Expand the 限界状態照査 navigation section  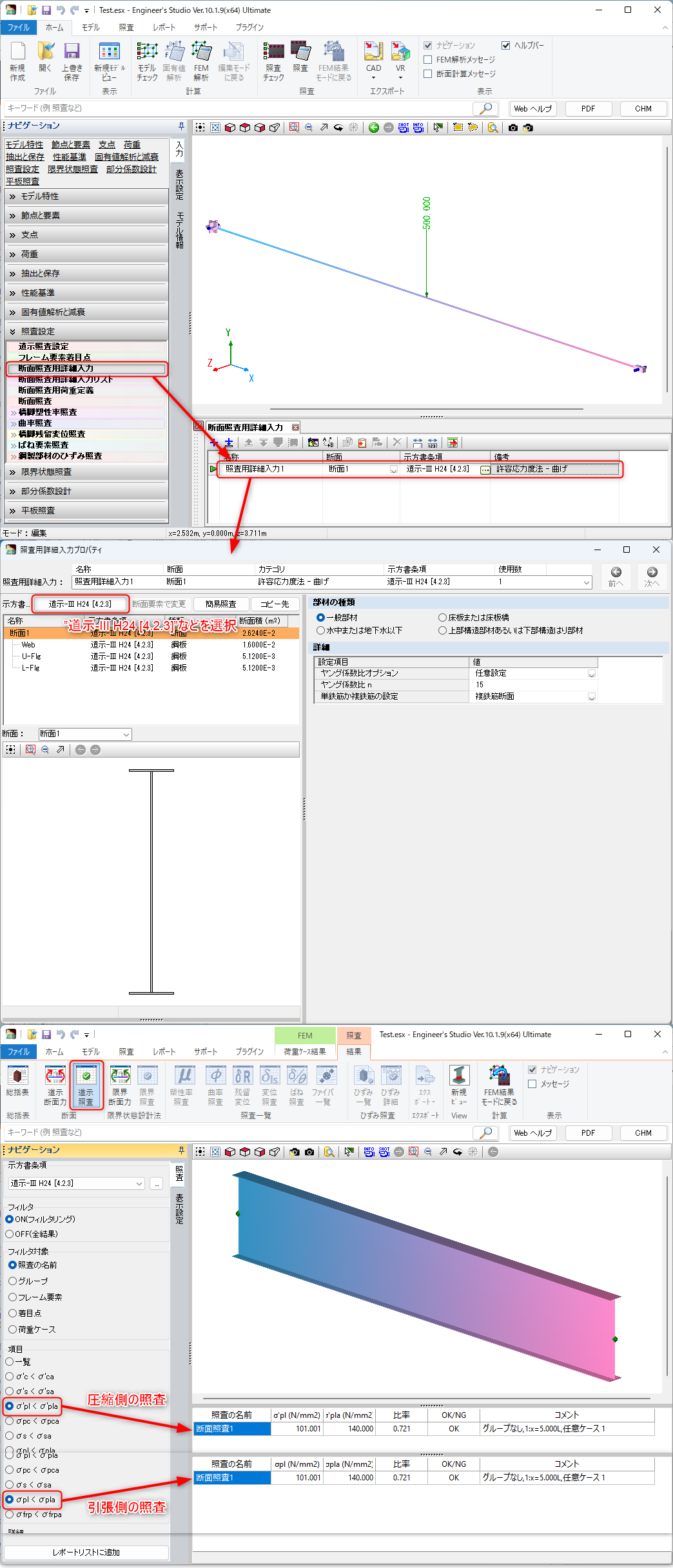pyautogui.click(x=86, y=472)
